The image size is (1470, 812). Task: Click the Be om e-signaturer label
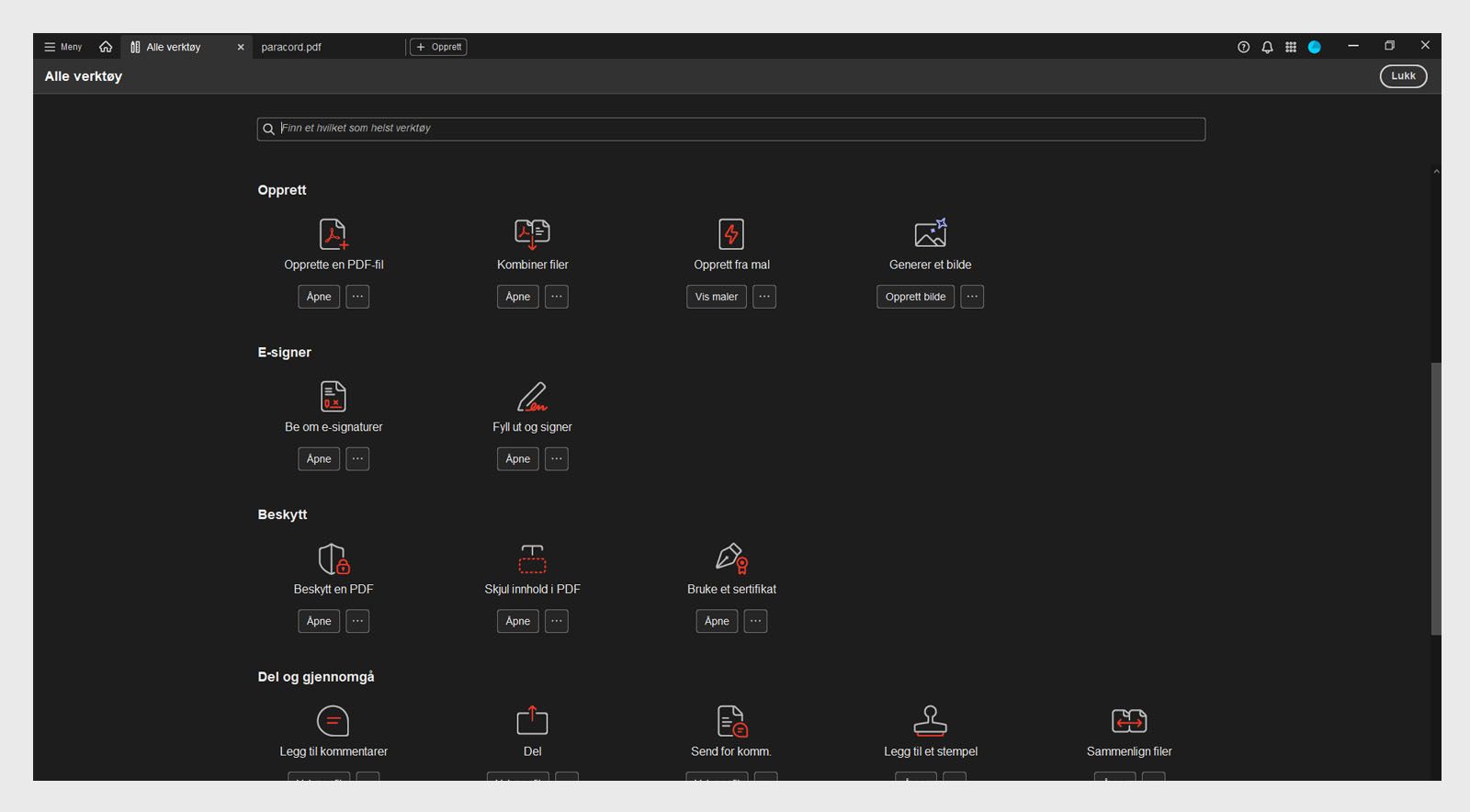[334, 427]
